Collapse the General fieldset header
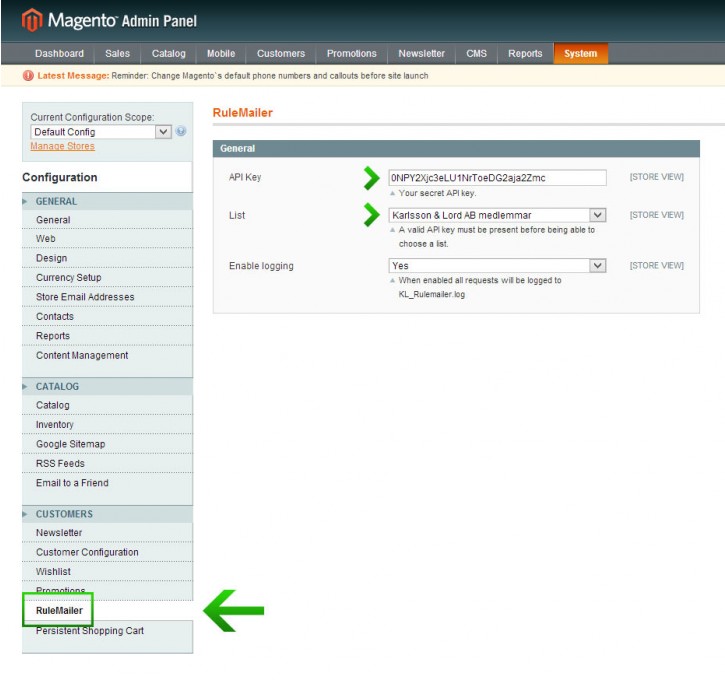 (x=456, y=148)
